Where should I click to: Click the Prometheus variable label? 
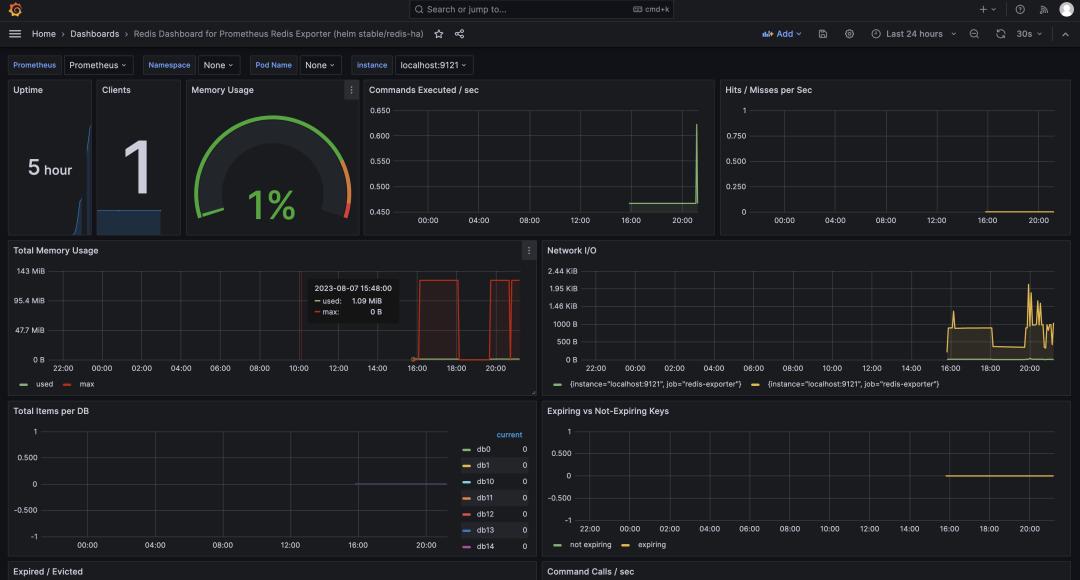click(x=34, y=65)
